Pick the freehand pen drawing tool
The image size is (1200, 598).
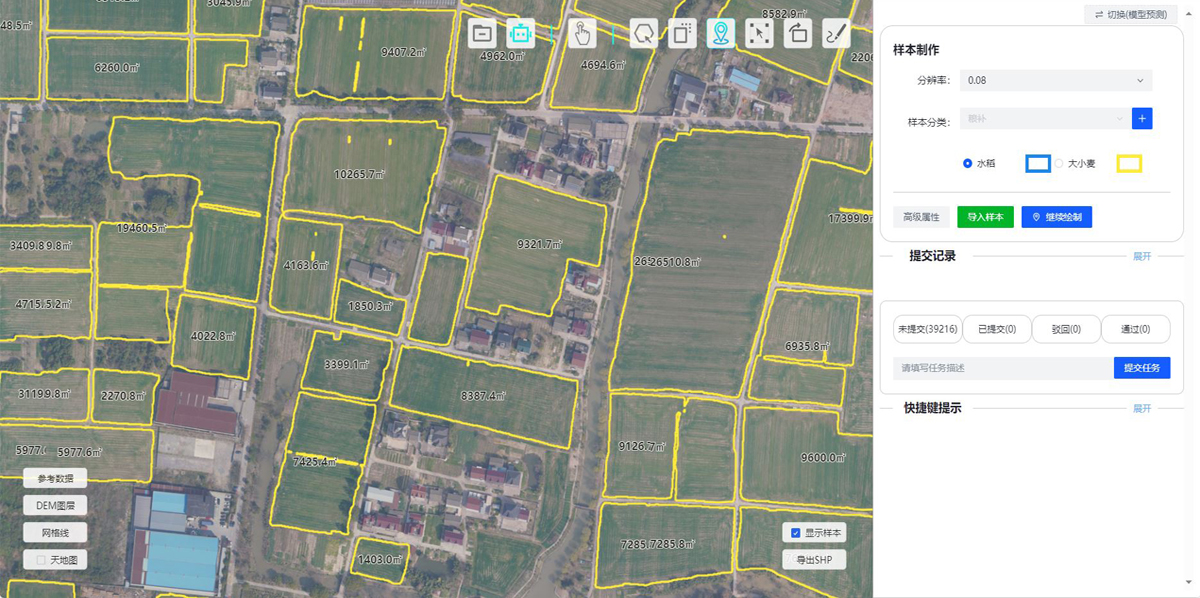(x=835, y=33)
